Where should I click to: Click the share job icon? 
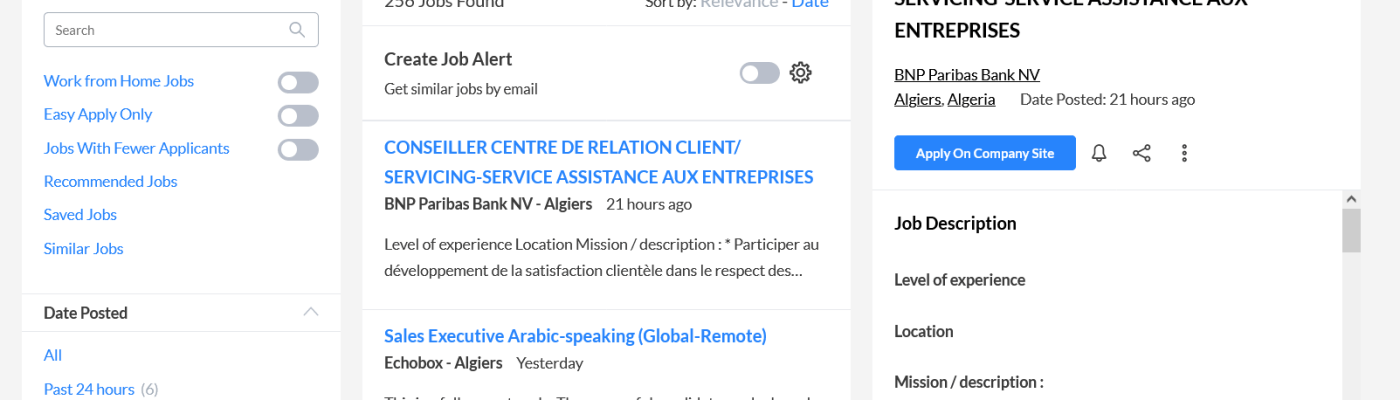pyautogui.click(x=1142, y=153)
